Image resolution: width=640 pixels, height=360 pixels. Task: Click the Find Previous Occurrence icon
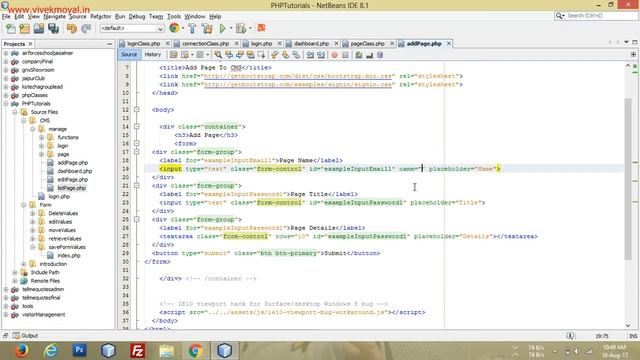(229, 55)
